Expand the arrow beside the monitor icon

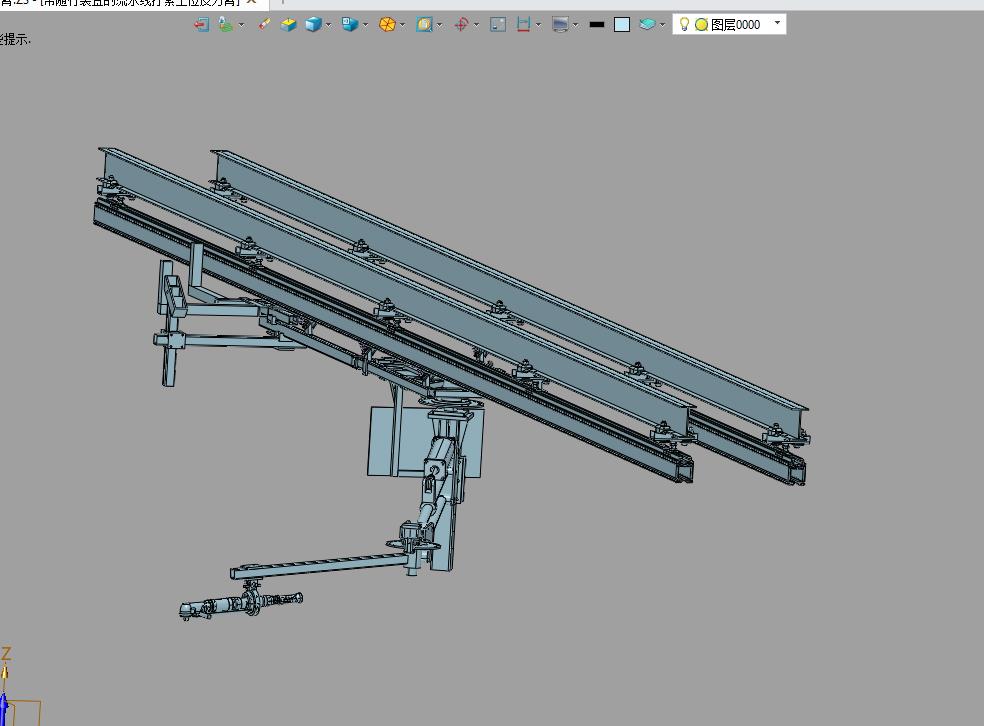pos(575,25)
